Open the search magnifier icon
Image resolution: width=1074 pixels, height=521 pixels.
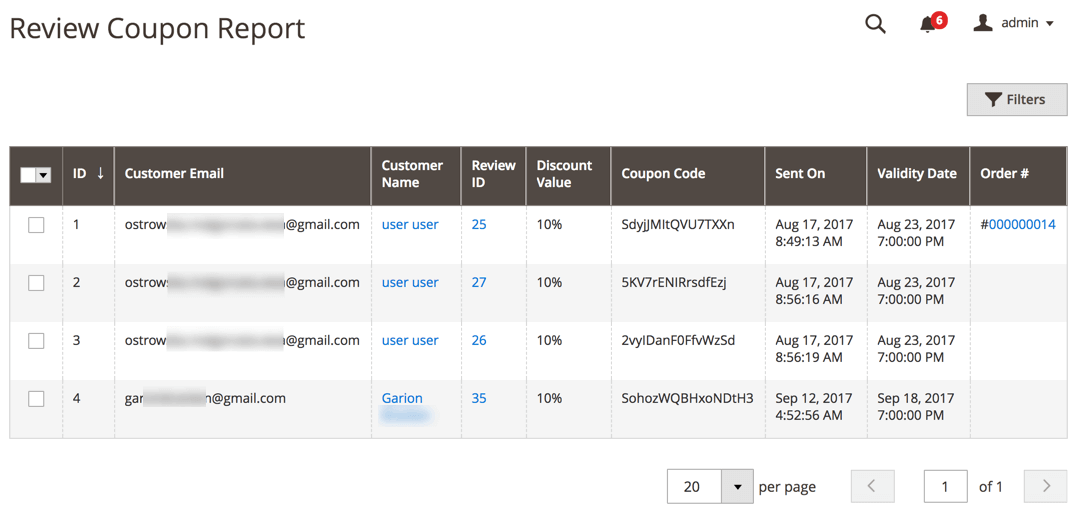pyautogui.click(x=875, y=24)
